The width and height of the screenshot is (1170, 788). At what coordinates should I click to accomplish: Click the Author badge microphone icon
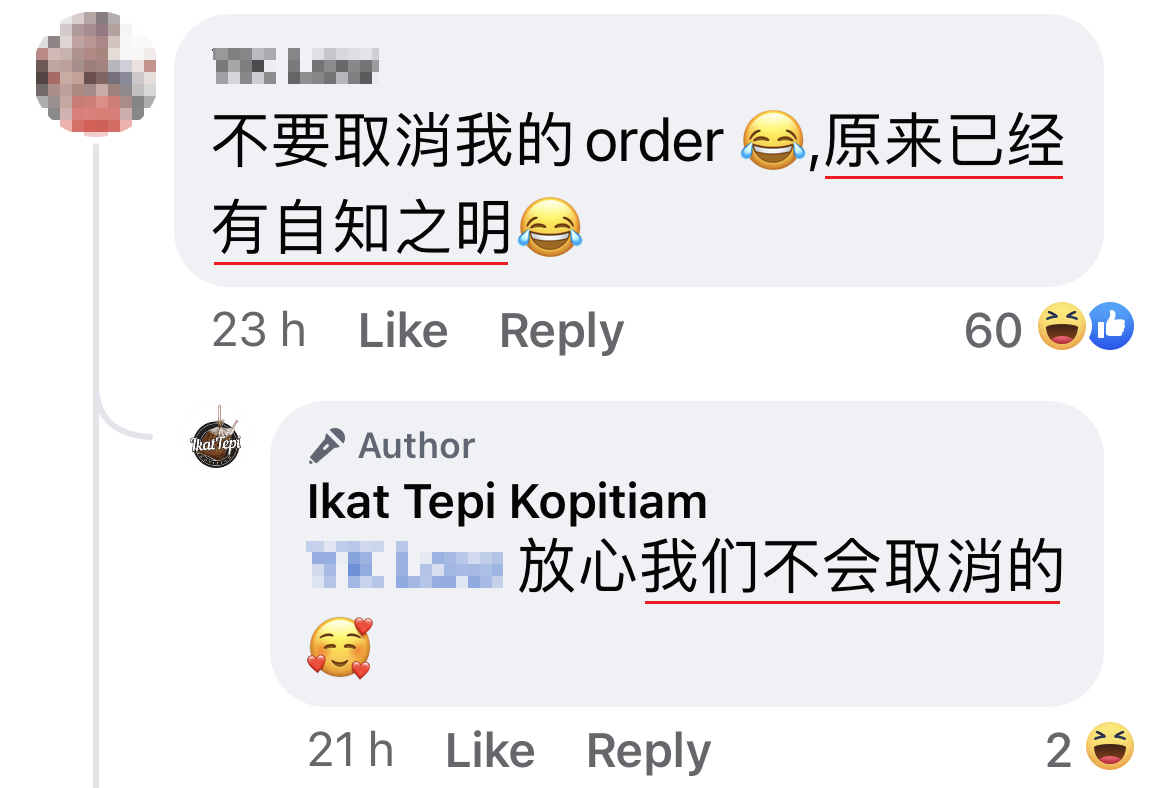coord(328,446)
